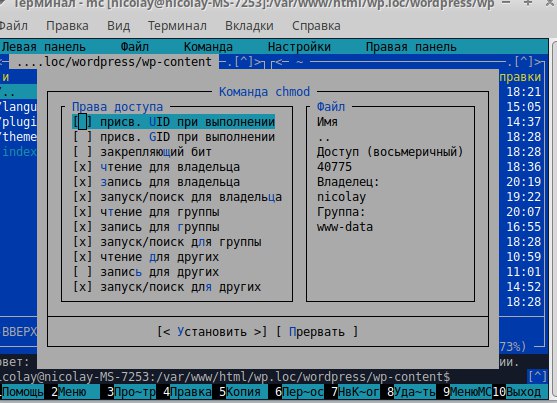Click Помощь function key
The width and height of the screenshot is (557, 403).
coord(22,392)
